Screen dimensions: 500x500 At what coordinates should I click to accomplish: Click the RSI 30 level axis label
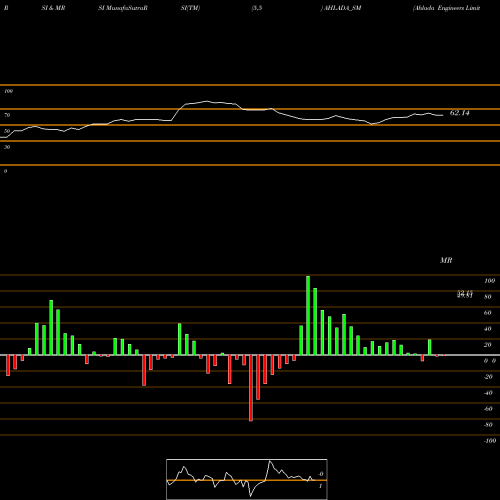pyautogui.click(x=7, y=147)
